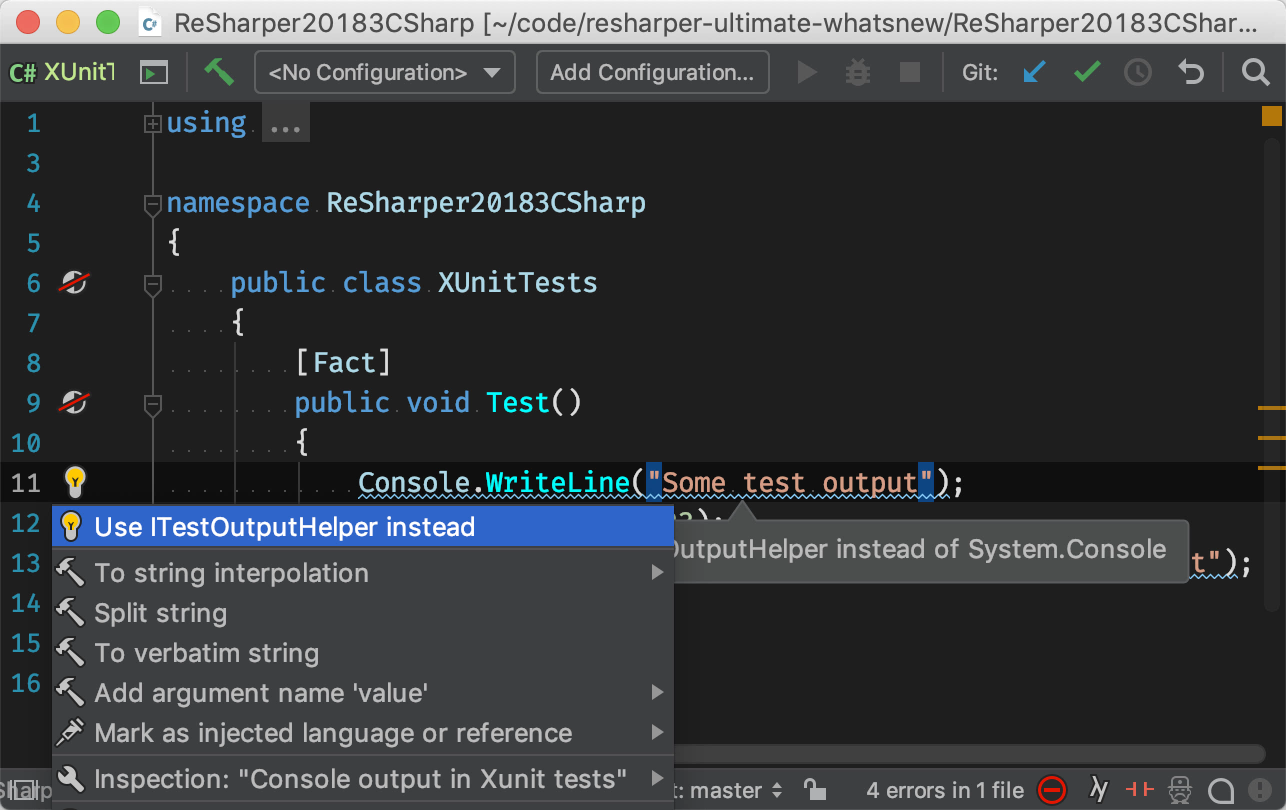The height and width of the screenshot is (810, 1286).
Task: Click the Git: label in the toolbar
Action: (980, 72)
